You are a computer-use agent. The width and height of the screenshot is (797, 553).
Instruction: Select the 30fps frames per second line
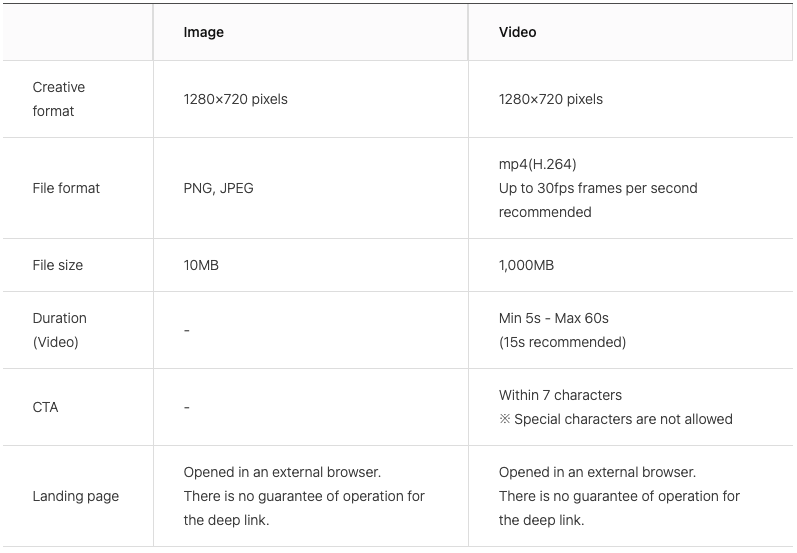coord(597,188)
